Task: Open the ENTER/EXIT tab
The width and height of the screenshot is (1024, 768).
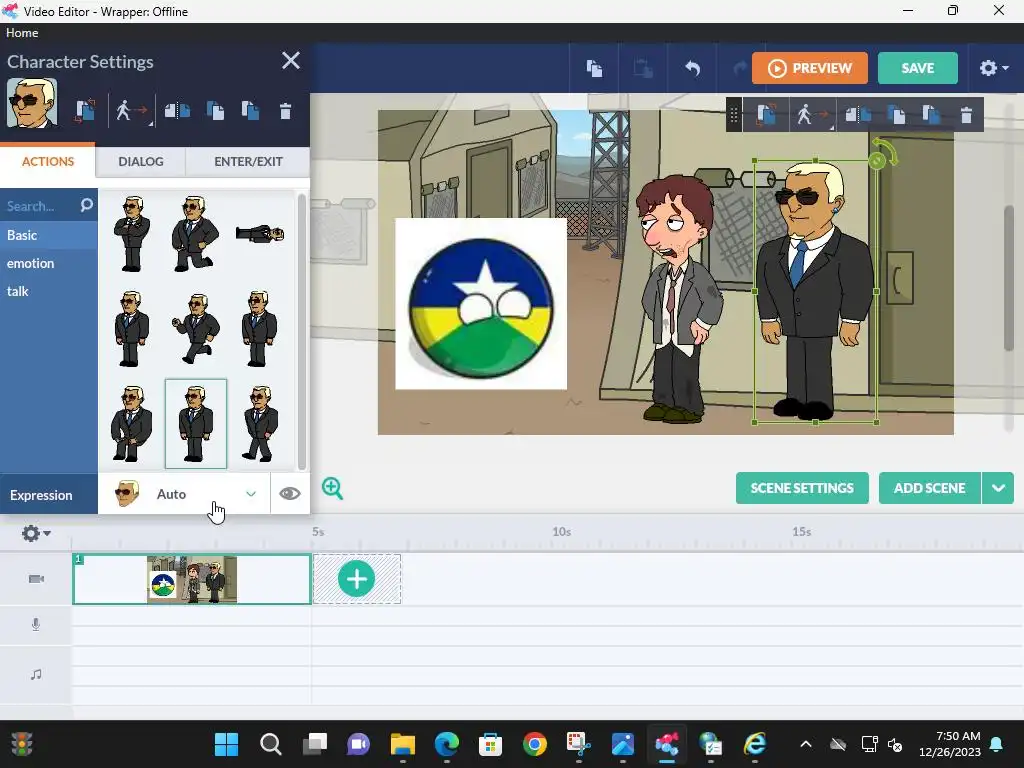Action: click(x=248, y=161)
